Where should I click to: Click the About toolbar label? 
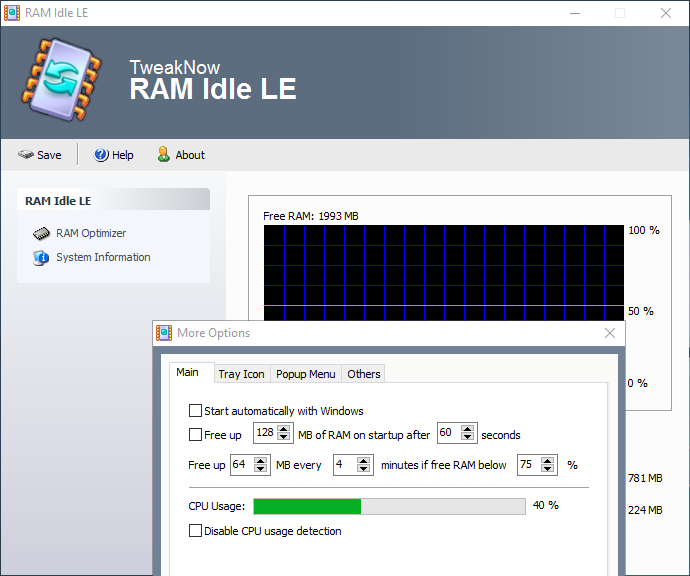click(x=190, y=155)
